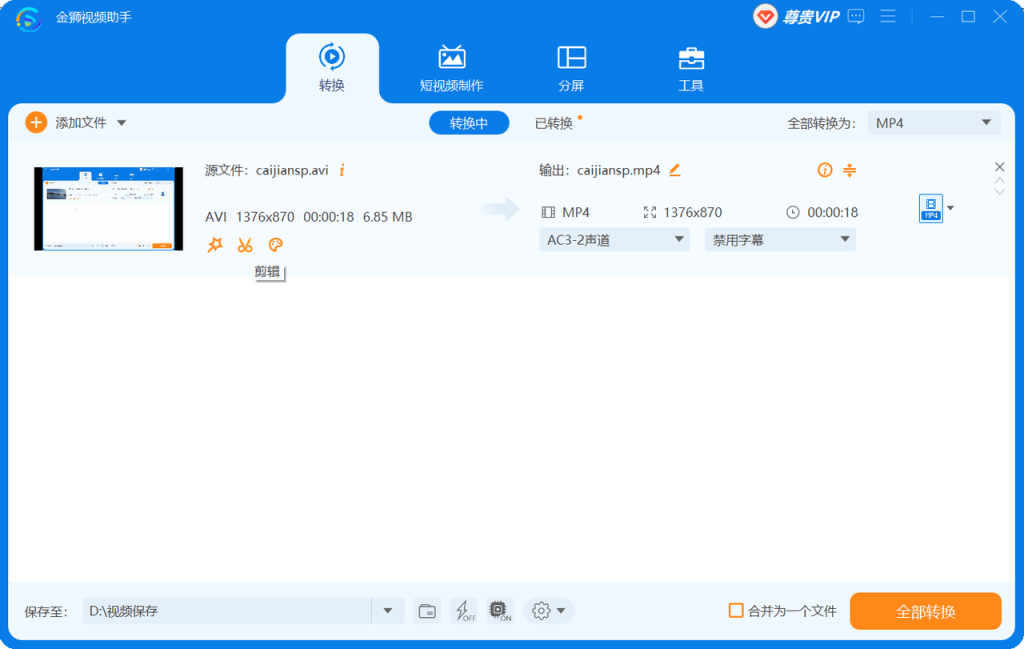Image resolution: width=1024 pixels, height=649 pixels.
Task: Check 合并为一个文件 checkbox
Action: point(736,611)
